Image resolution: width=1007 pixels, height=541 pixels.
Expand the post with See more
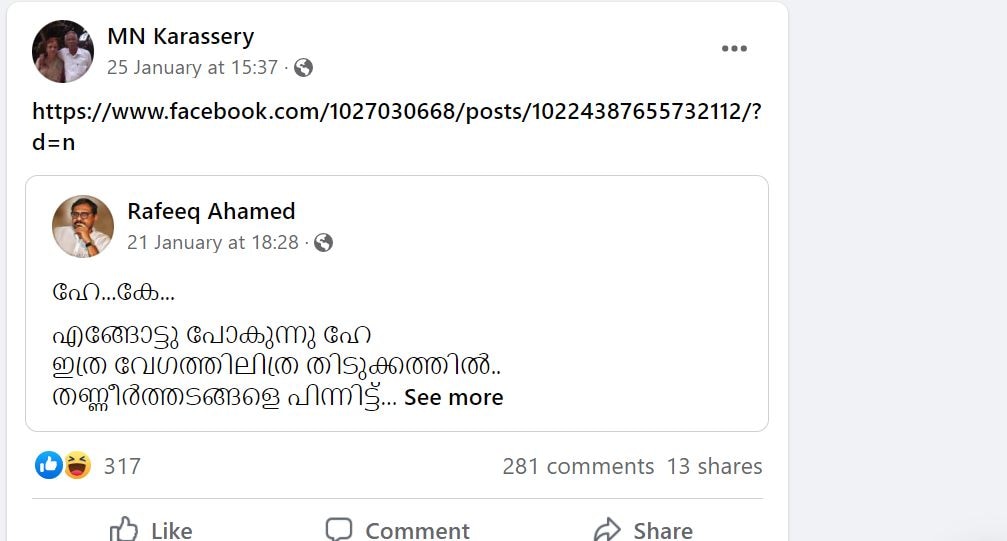click(x=453, y=397)
